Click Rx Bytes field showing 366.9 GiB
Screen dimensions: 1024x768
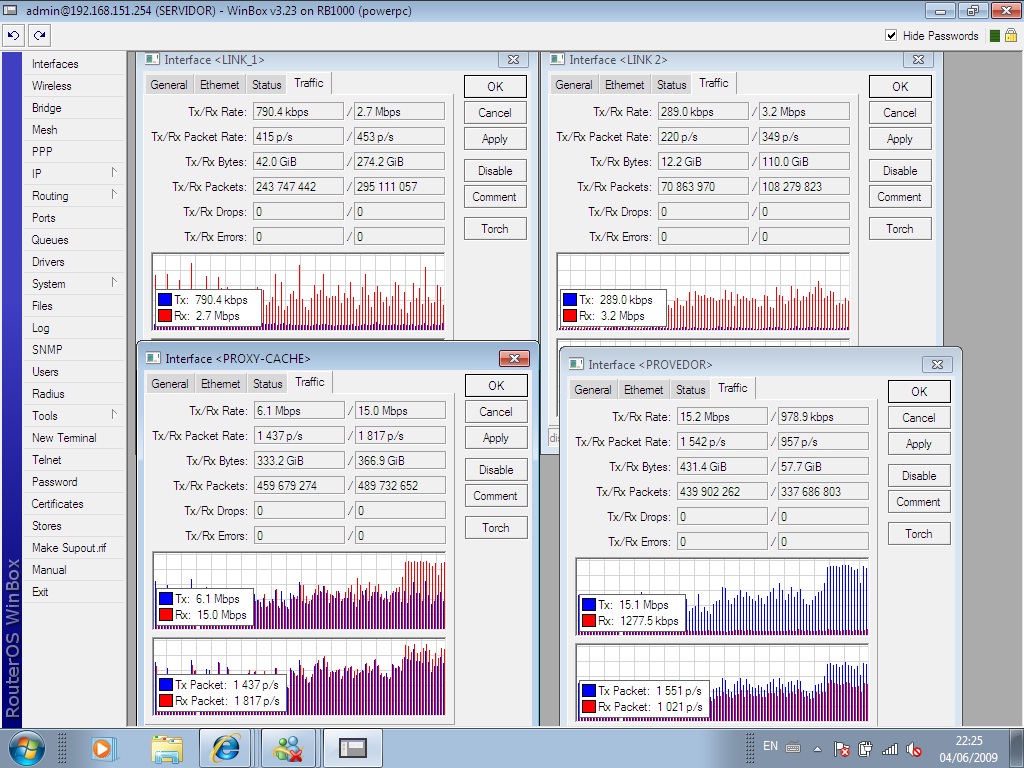(400, 460)
